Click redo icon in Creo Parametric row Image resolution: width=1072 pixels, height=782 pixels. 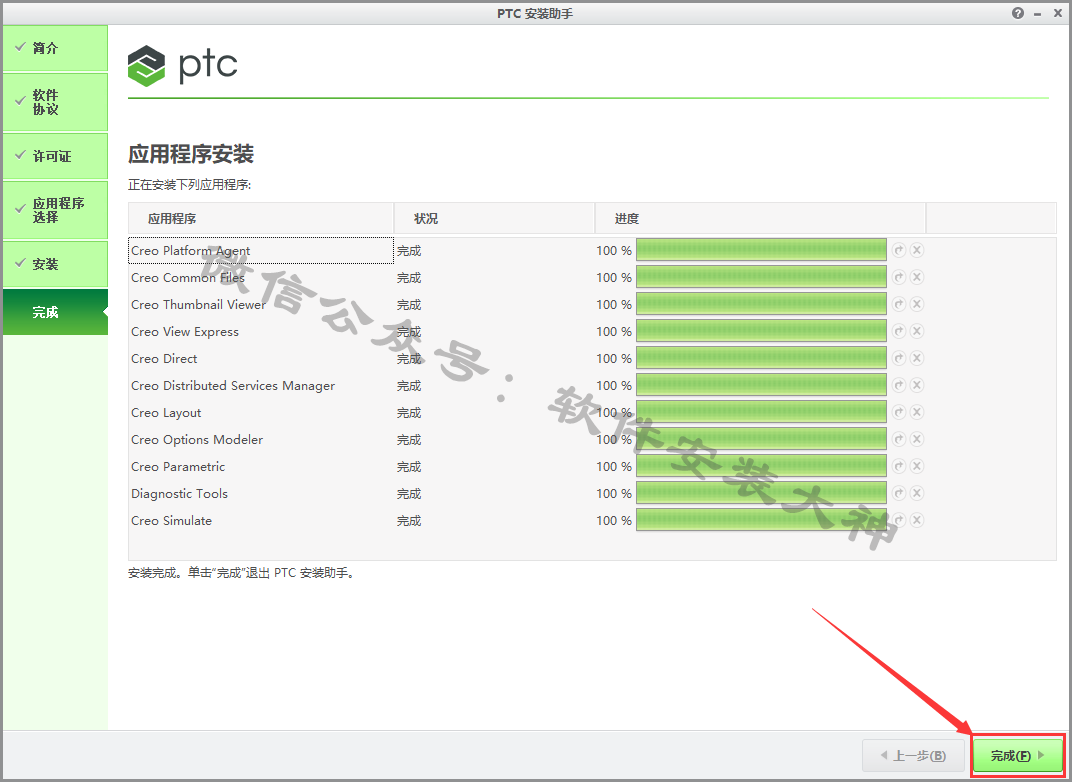(x=899, y=466)
